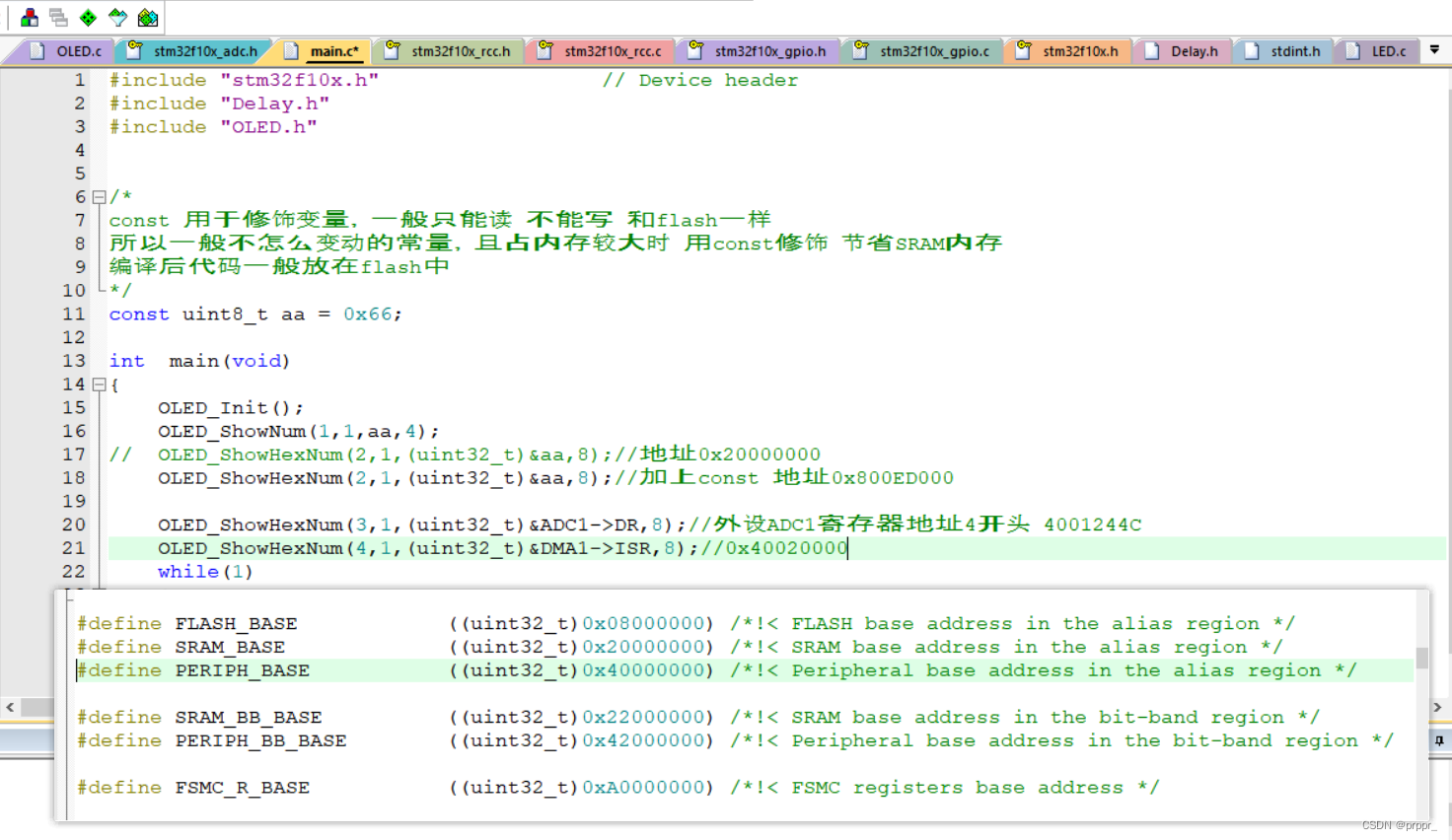
Task: Click the left arrow of the horizontal scrollbar
Action: (9, 707)
